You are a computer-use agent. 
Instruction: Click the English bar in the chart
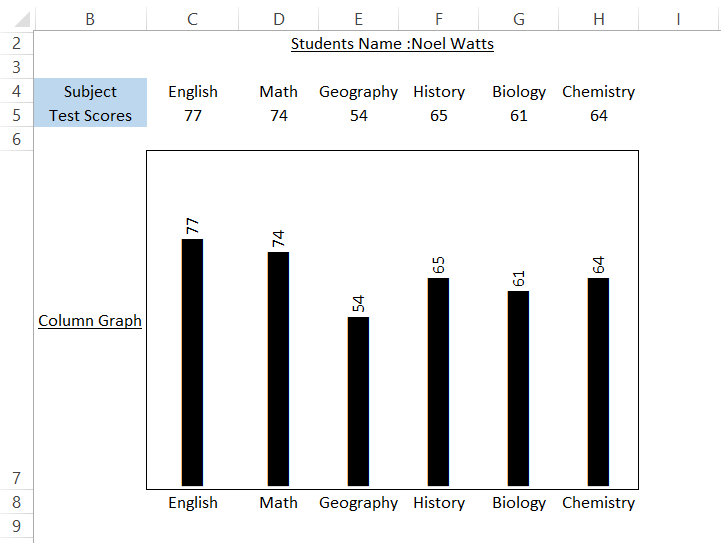(192, 360)
